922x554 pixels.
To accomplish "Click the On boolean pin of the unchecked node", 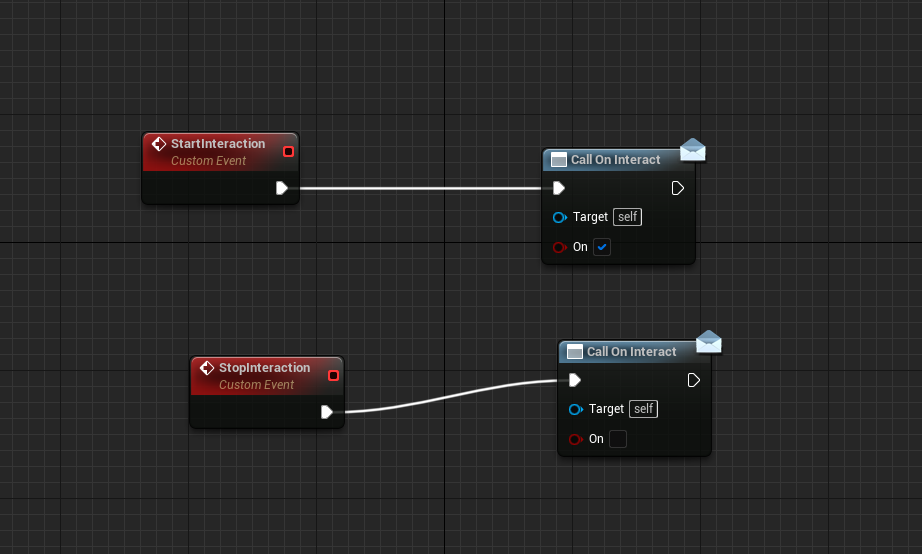I will 576,439.
